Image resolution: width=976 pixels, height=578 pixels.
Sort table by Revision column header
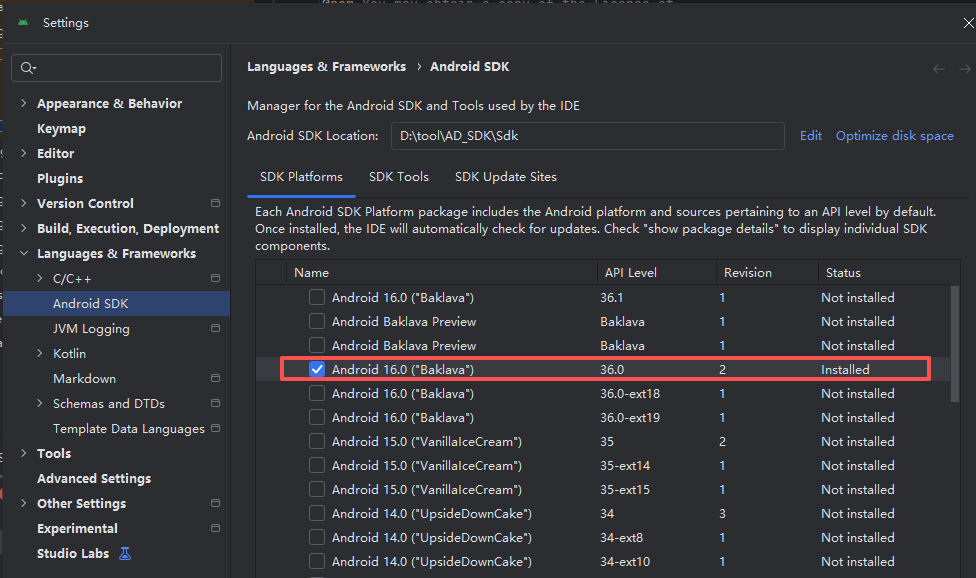(x=767, y=273)
